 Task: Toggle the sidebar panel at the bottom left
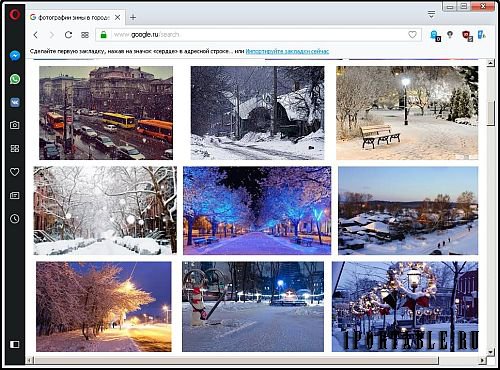[15, 344]
